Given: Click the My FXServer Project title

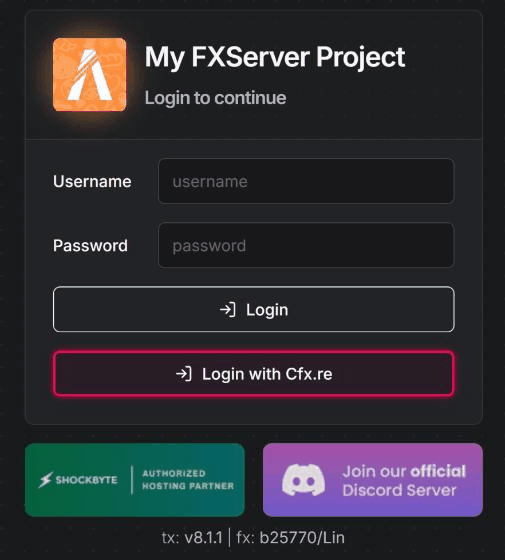Looking at the screenshot, I should click(x=275, y=57).
